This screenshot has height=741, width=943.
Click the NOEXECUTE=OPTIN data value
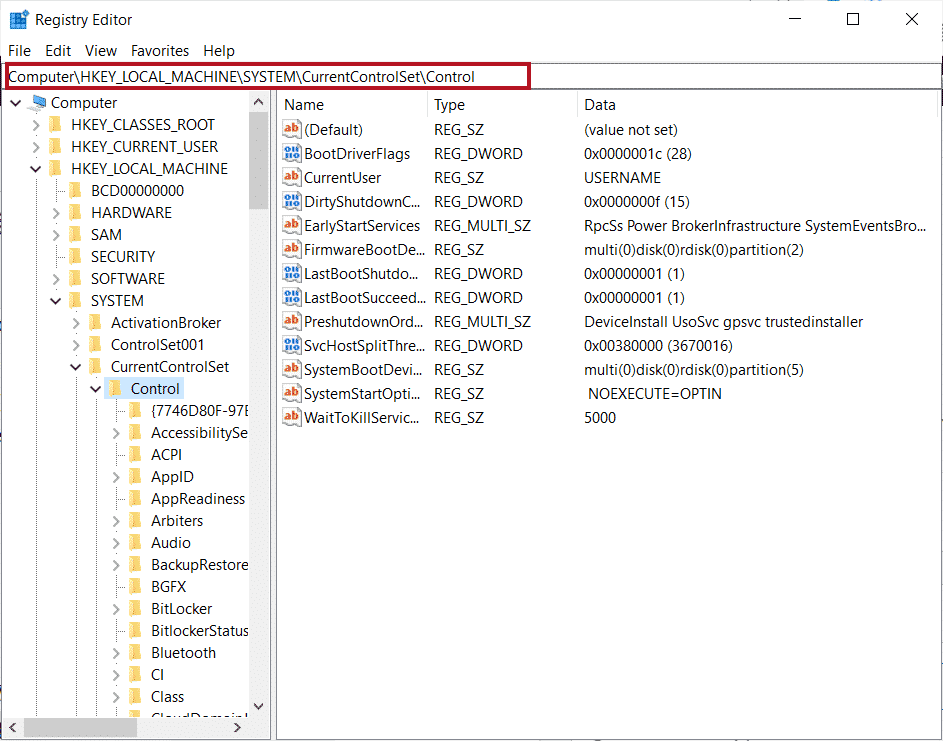pos(655,394)
